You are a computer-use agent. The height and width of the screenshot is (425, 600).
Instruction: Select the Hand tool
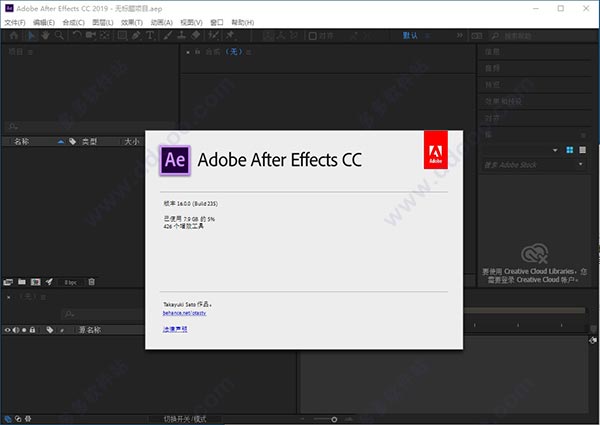pyautogui.click(x=45, y=36)
